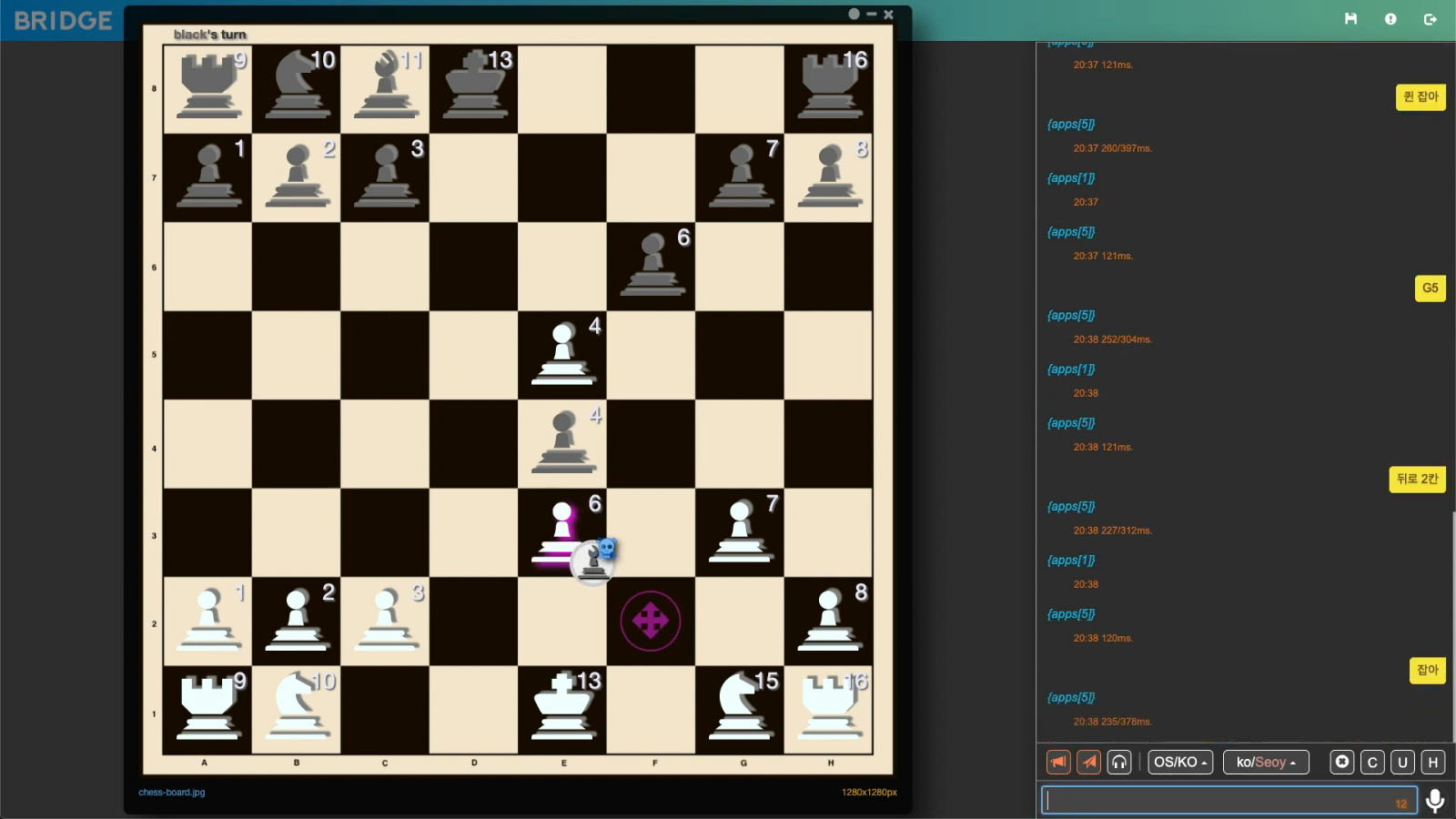Click the G5 message bubble in chat
The width and height of the screenshot is (1456, 819).
(1429, 288)
